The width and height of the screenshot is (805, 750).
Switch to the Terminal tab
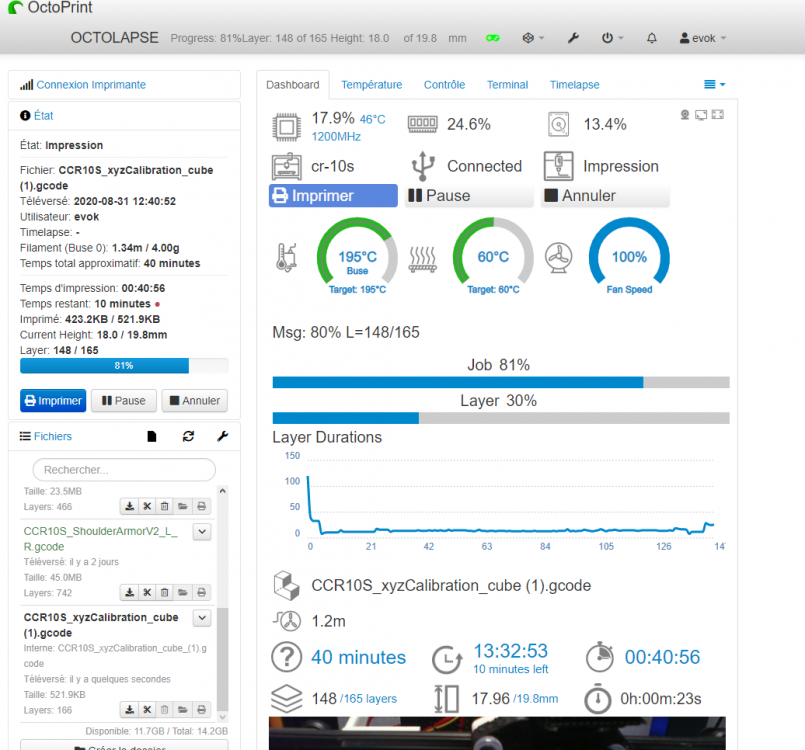(507, 85)
